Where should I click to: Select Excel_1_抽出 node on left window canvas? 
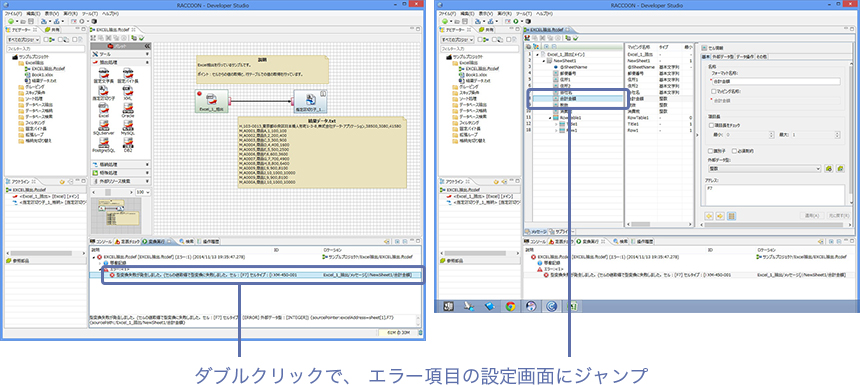pyautogui.click(x=211, y=101)
